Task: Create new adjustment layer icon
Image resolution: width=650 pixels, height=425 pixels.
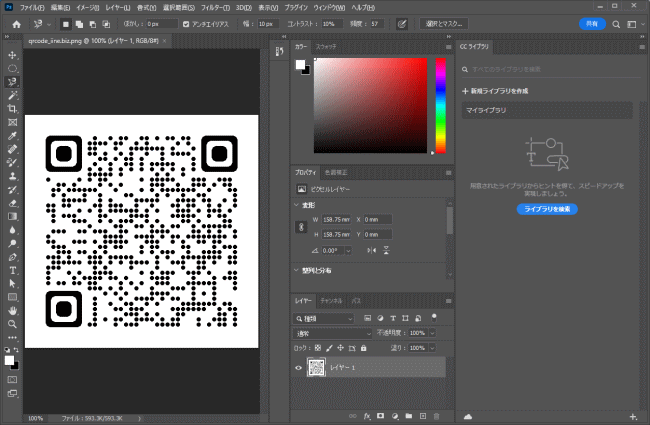Action: point(395,416)
